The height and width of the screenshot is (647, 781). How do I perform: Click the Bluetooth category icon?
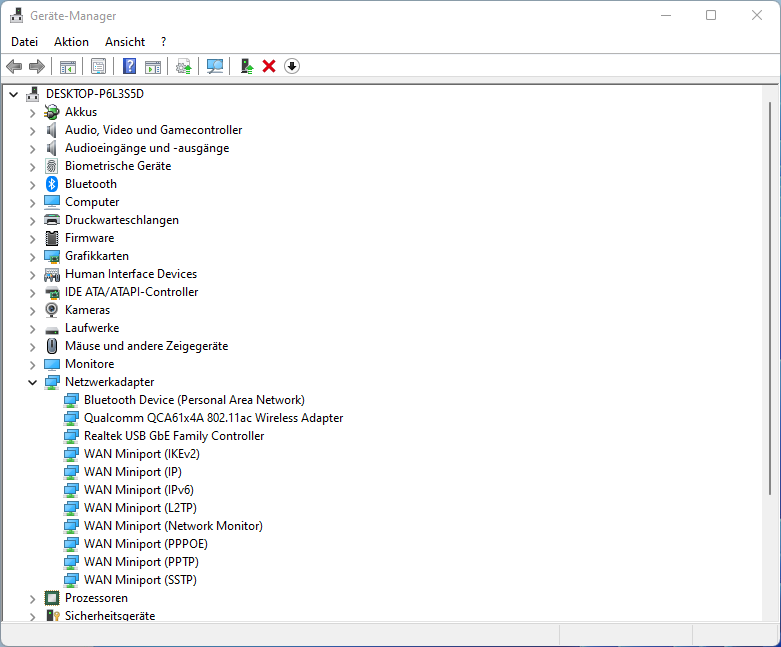click(52, 184)
